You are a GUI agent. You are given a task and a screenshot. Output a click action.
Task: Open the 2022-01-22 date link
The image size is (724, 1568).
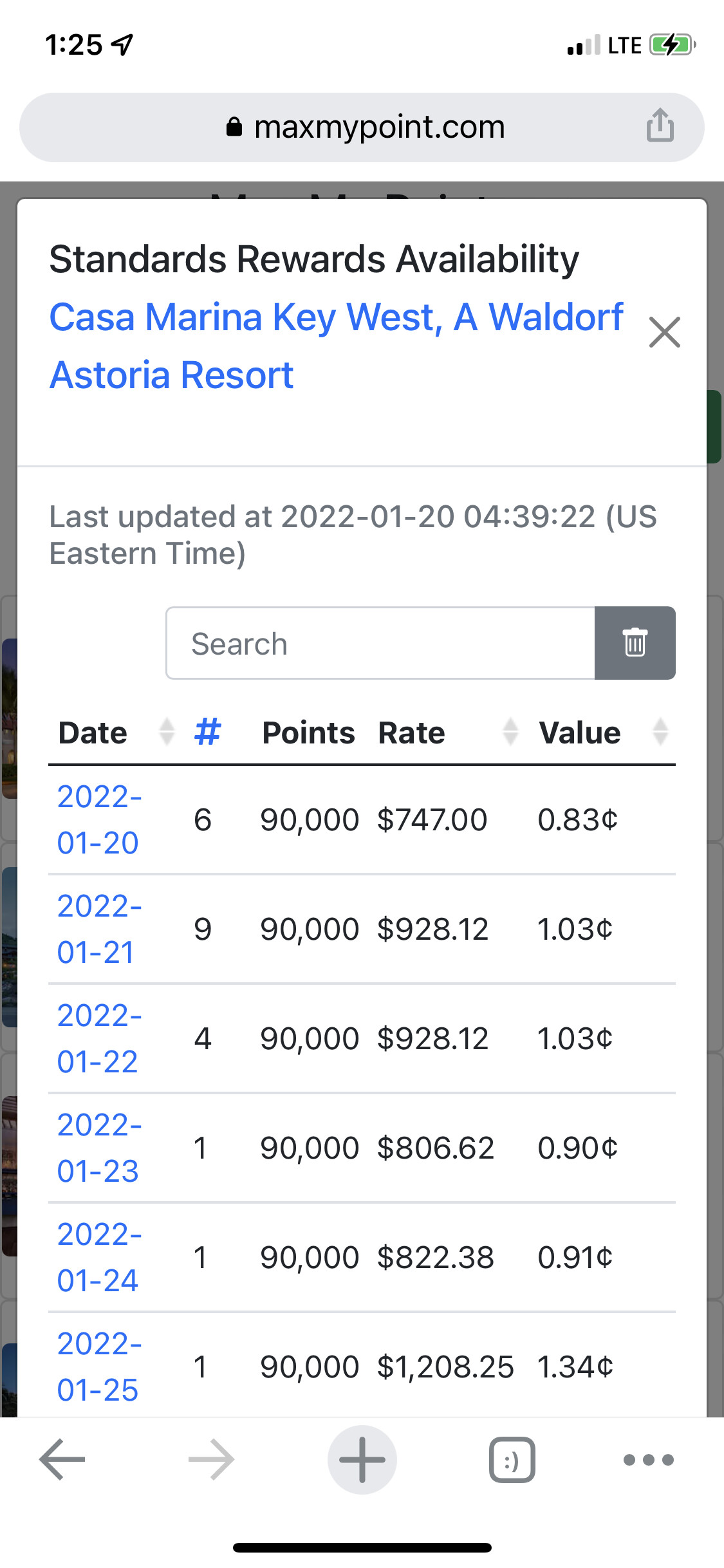[x=98, y=1038]
